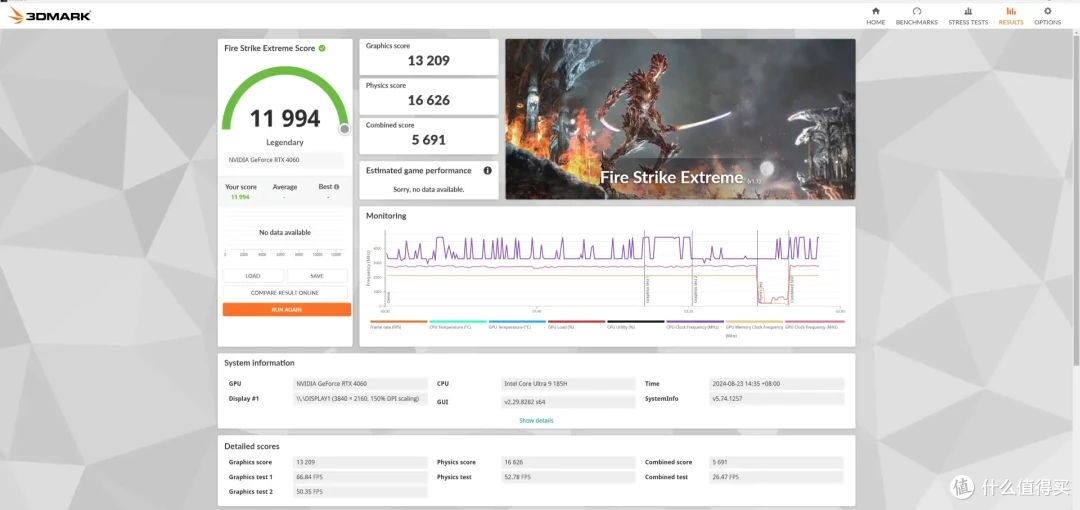The width and height of the screenshot is (1080, 510).
Task: Go to Stress Tests via its icon
Action: pyautogui.click(x=968, y=11)
